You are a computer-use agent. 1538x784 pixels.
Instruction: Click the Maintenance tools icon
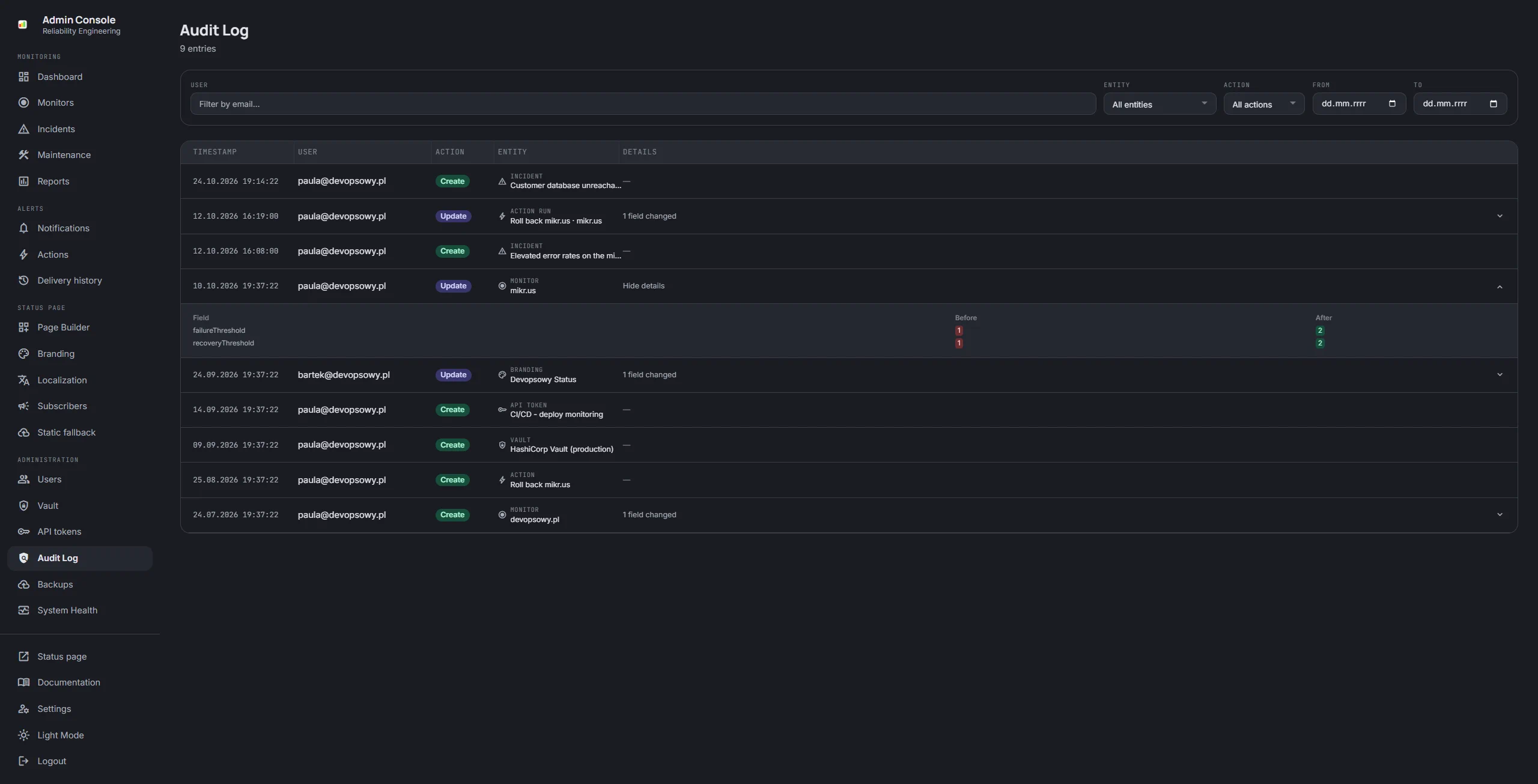click(x=23, y=155)
